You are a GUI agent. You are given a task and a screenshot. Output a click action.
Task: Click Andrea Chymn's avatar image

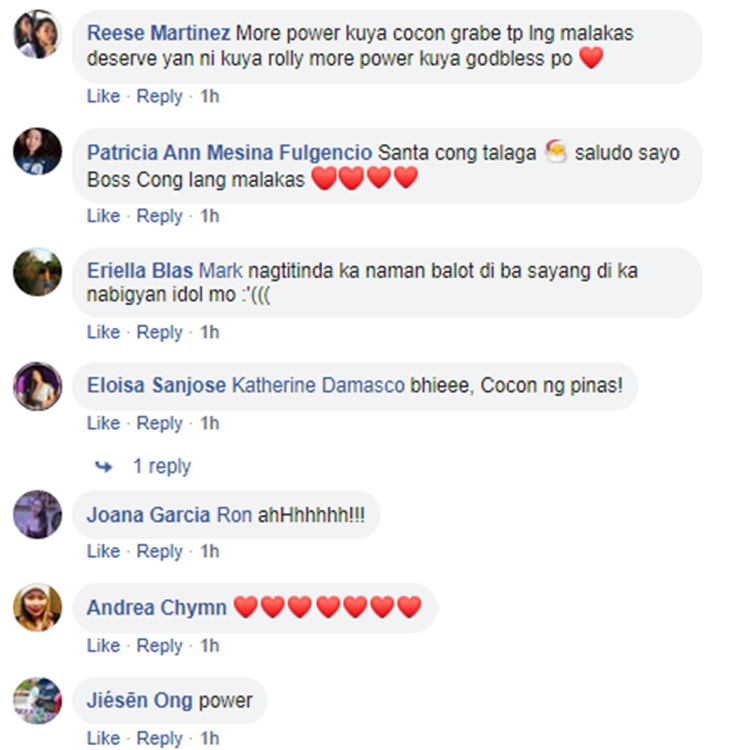click(37, 607)
